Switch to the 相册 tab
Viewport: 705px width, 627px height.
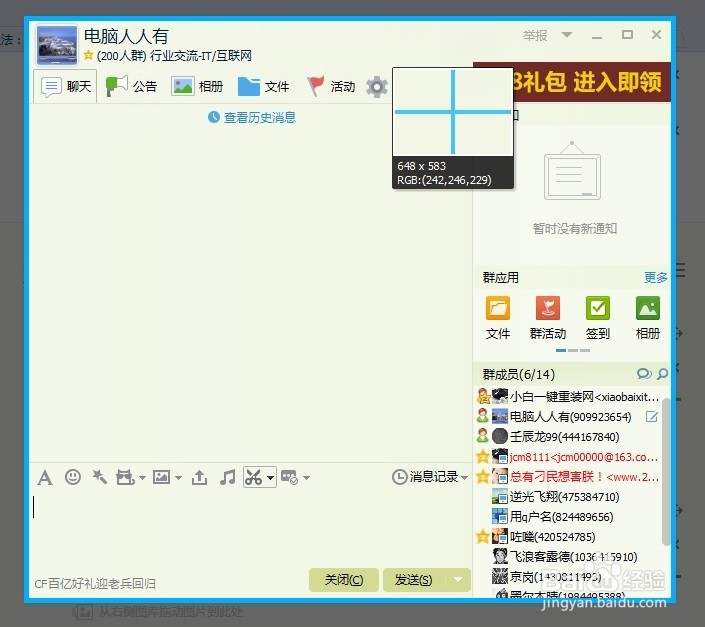[x=197, y=86]
